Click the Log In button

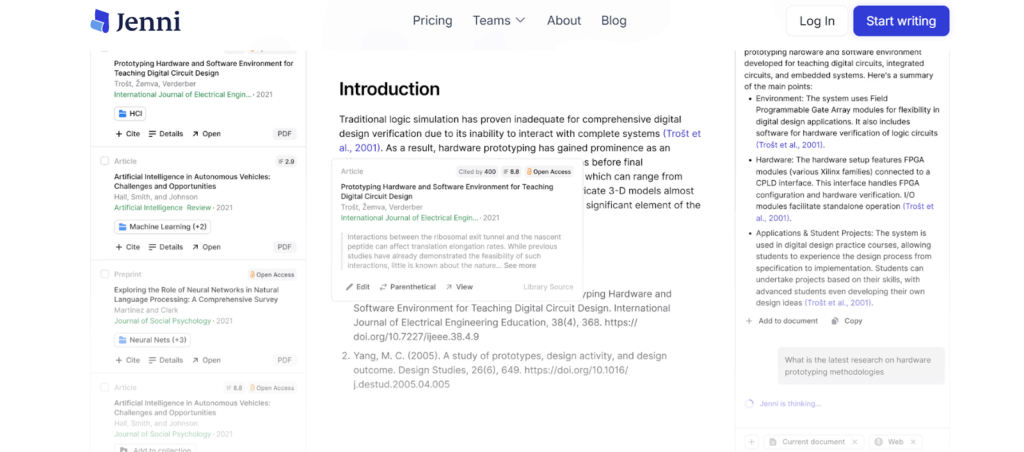(x=816, y=21)
